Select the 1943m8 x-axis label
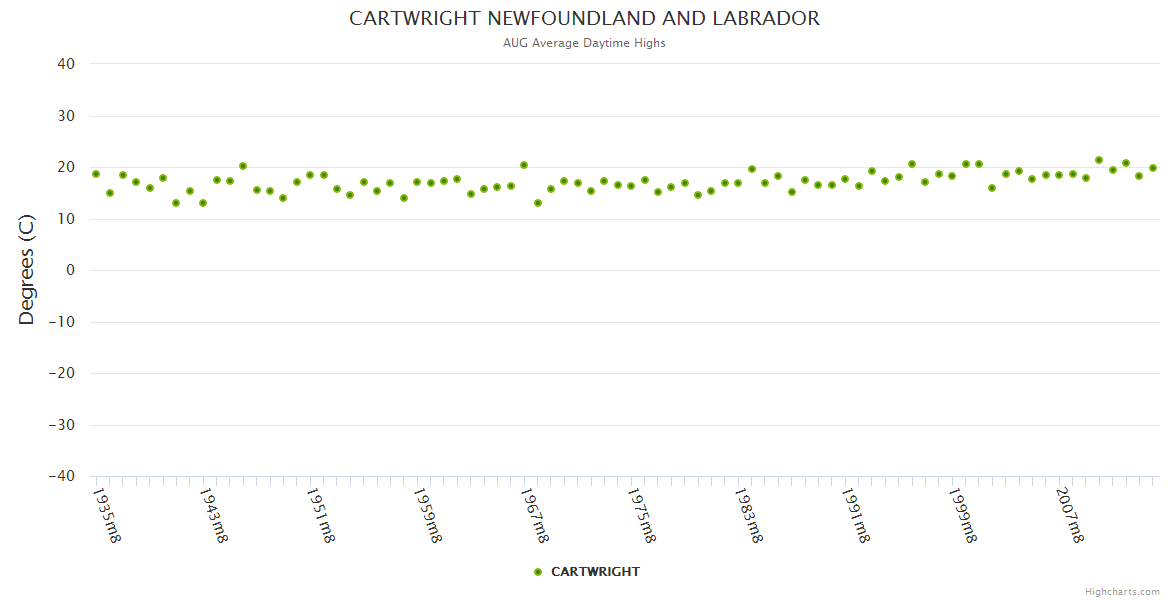Image resolution: width=1170 pixels, height=600 pixels. point(214,515)
